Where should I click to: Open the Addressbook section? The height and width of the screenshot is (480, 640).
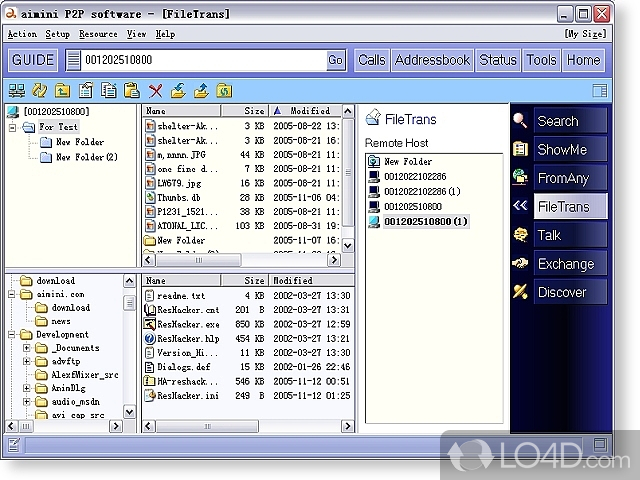(432, 60)
